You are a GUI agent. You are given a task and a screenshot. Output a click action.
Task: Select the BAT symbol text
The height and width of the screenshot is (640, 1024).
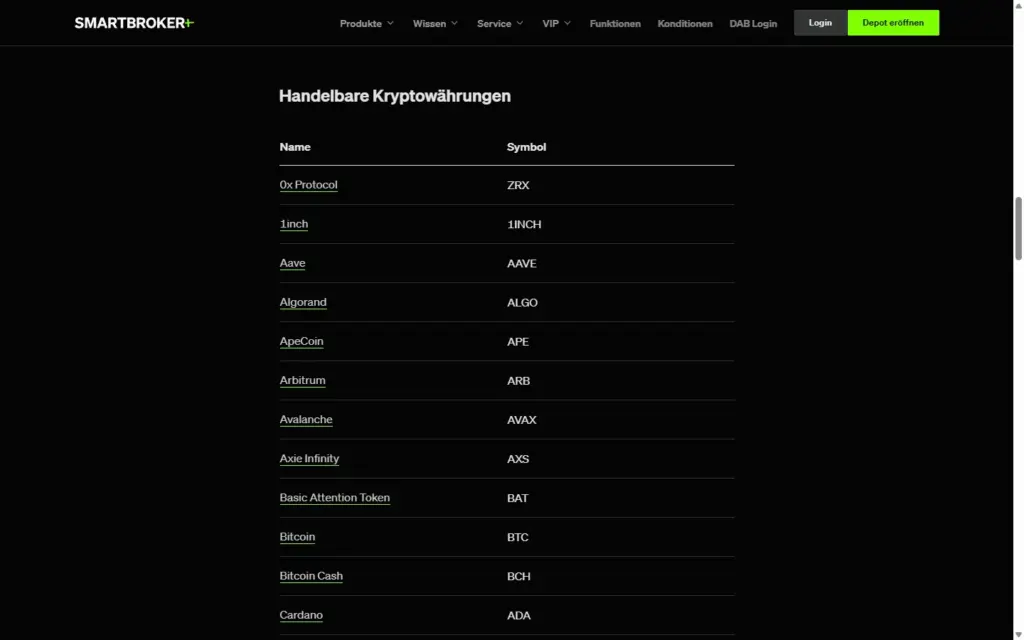[517, 498]
